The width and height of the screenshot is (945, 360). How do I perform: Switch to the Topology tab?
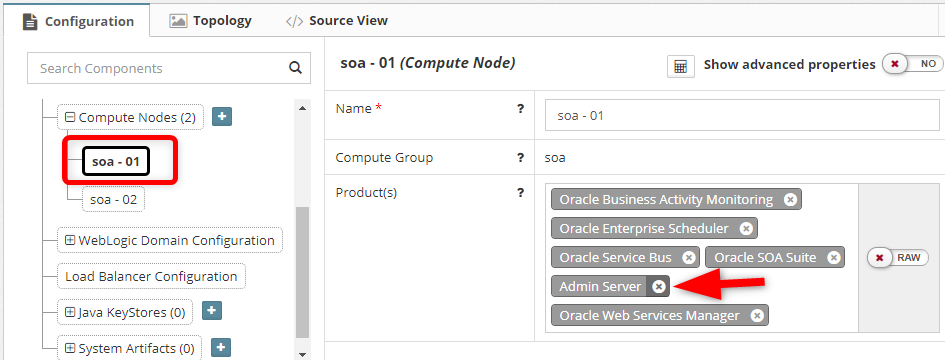click(x=210, y=21)
